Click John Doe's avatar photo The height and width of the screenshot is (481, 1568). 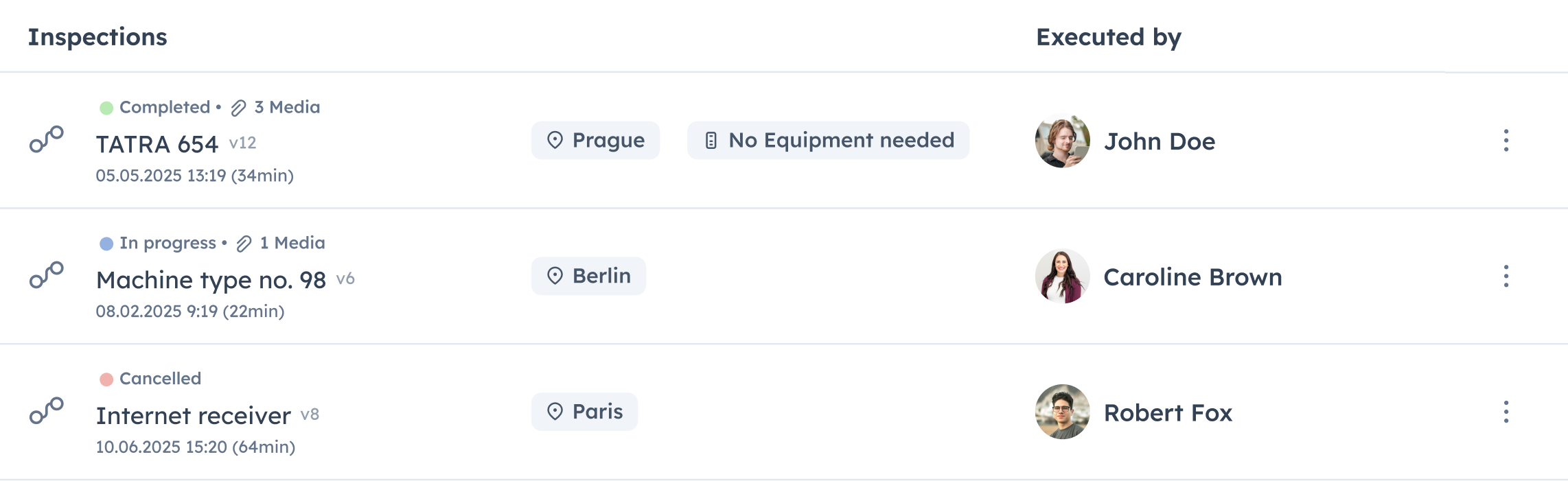coord(1062,141)
